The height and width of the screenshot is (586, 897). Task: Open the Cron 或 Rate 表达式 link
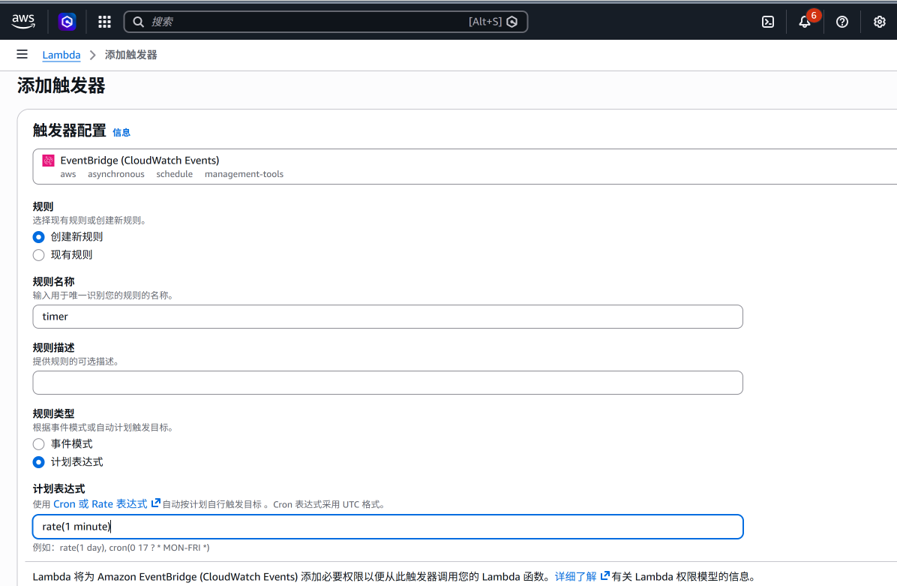[100, 504]
